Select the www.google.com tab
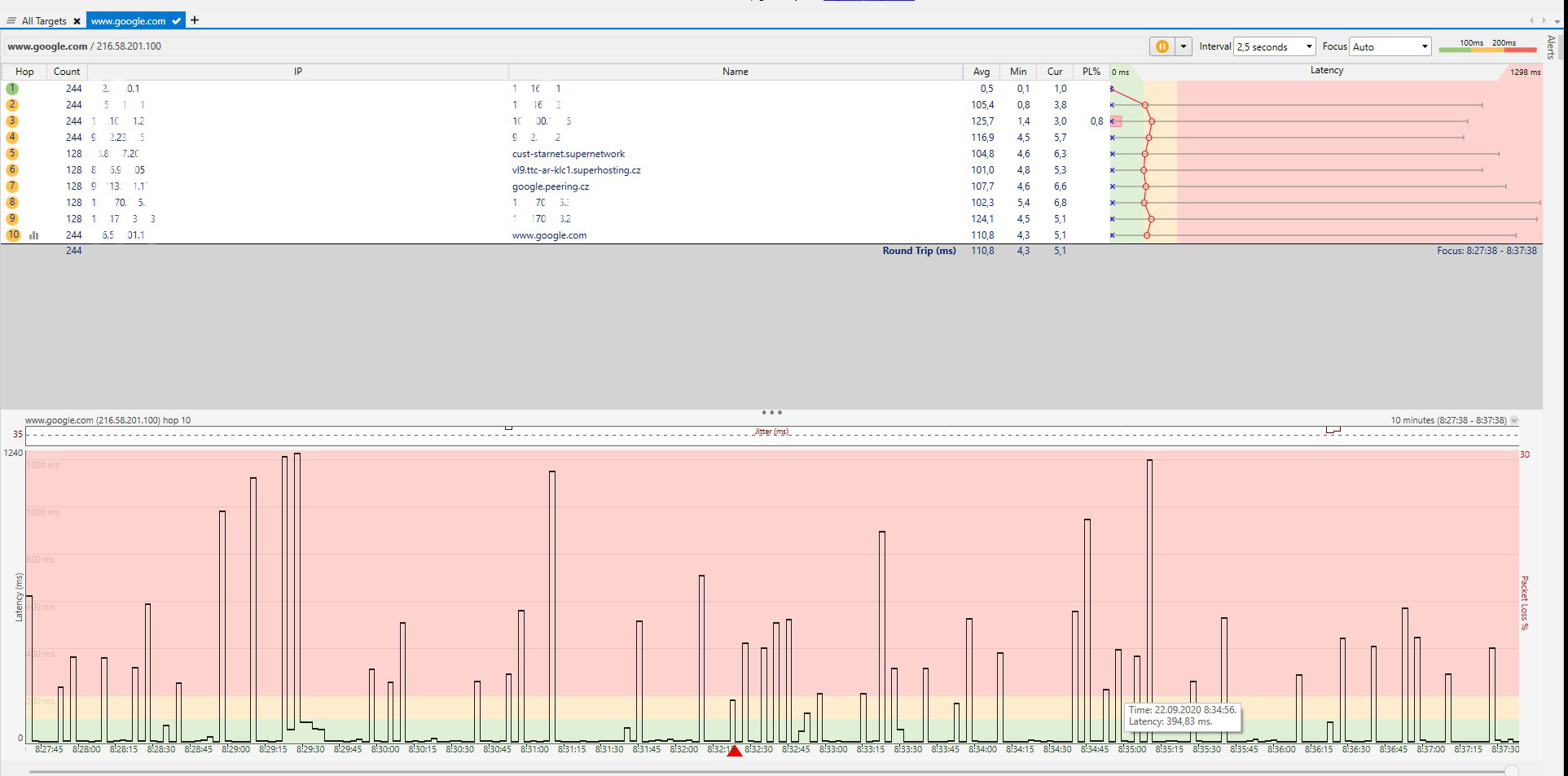The image size is (1568, 776). (x=128, y=21)
